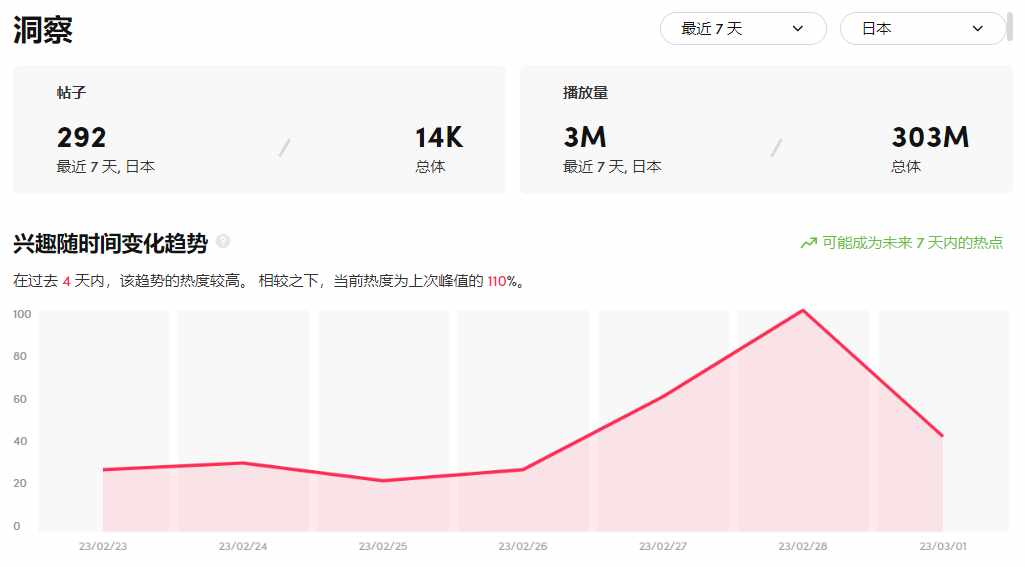Click the 兴趣随时间变化趋势 section heading

110,243
